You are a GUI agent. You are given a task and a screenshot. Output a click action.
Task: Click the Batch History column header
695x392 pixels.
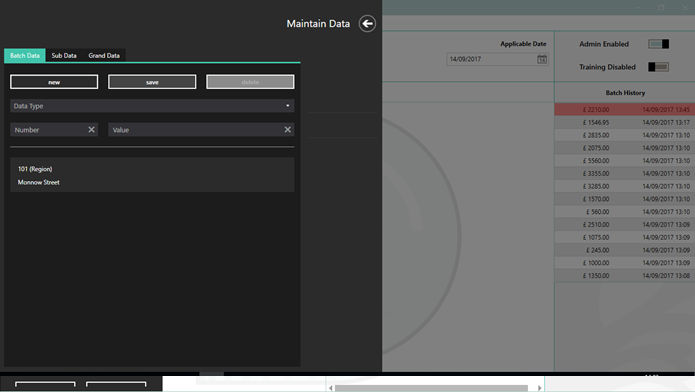(x=625, y=93)
